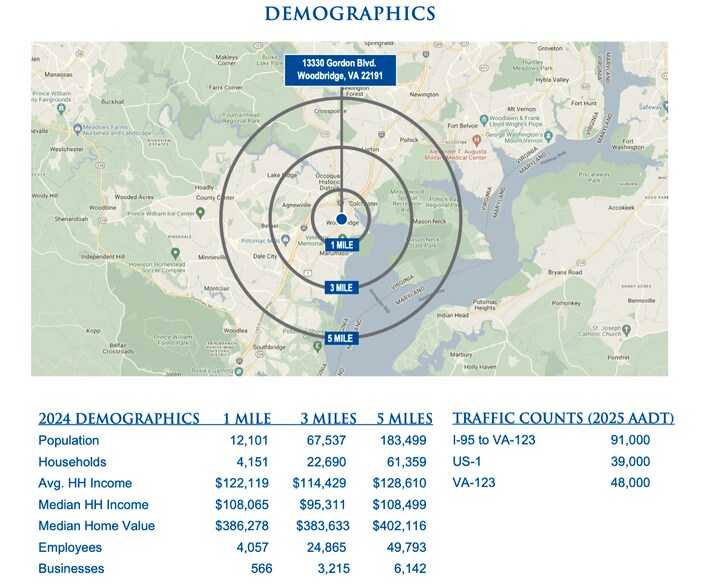
Task: Click the 5 MILE radius label
Action: [342, 338]
